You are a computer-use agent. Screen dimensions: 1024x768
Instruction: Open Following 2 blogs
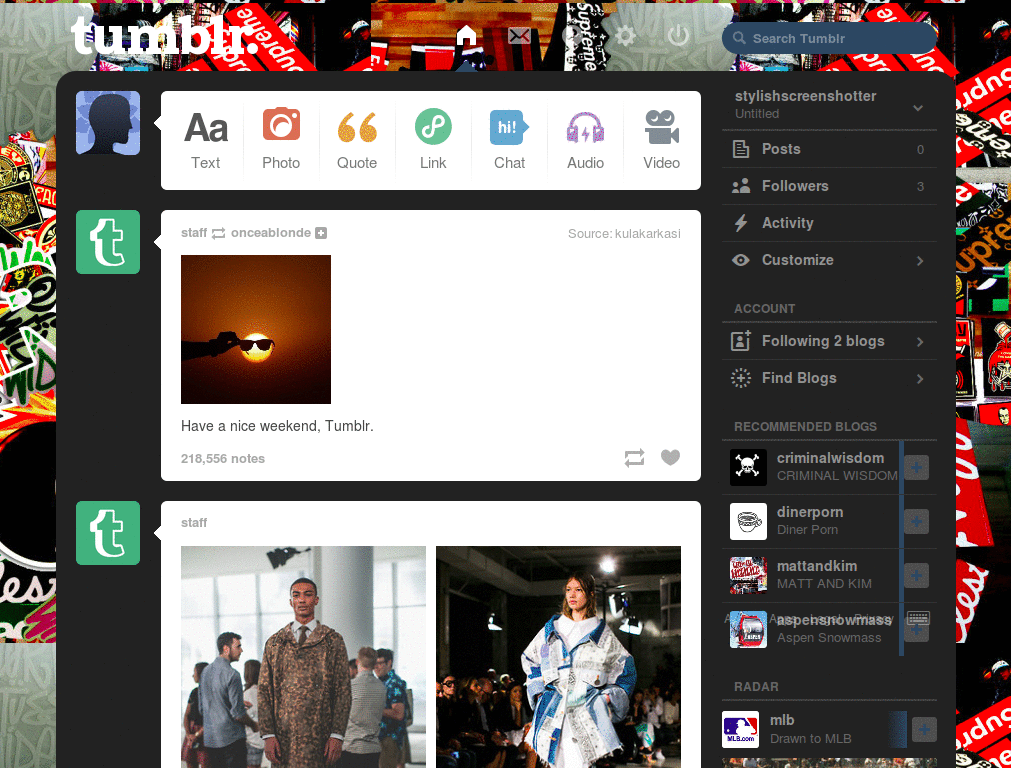[x=829, y=341]
